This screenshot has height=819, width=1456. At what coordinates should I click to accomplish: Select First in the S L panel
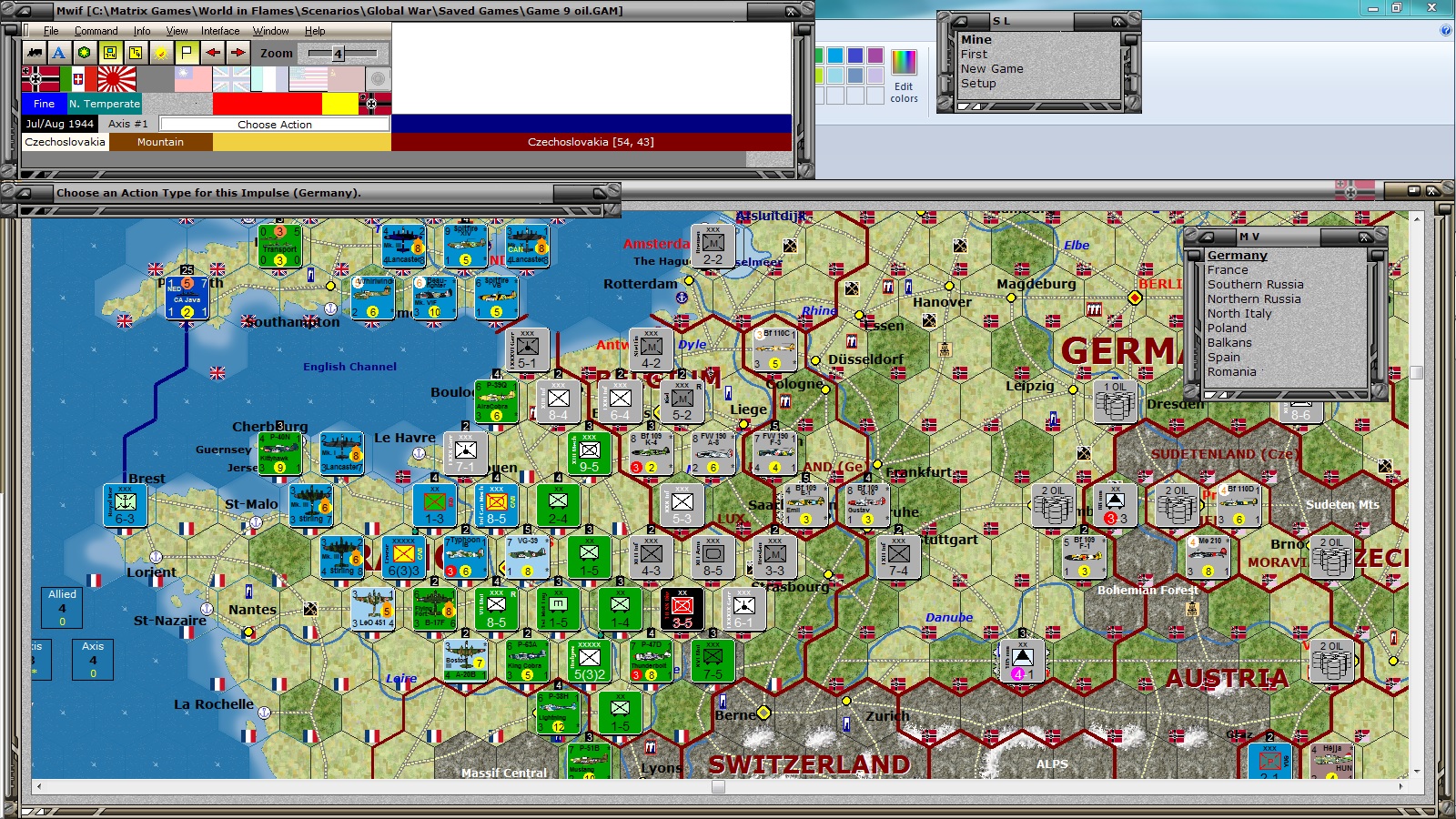974,55
